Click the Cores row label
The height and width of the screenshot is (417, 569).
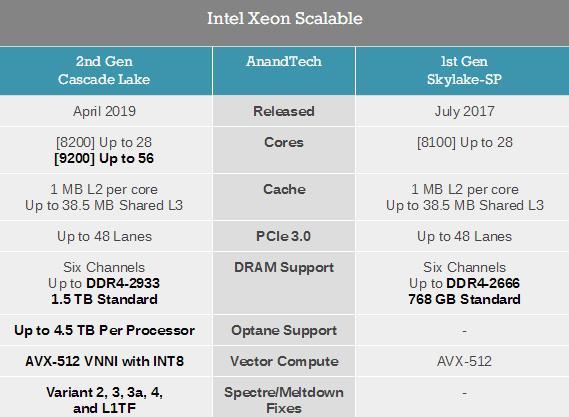point(284,142)
